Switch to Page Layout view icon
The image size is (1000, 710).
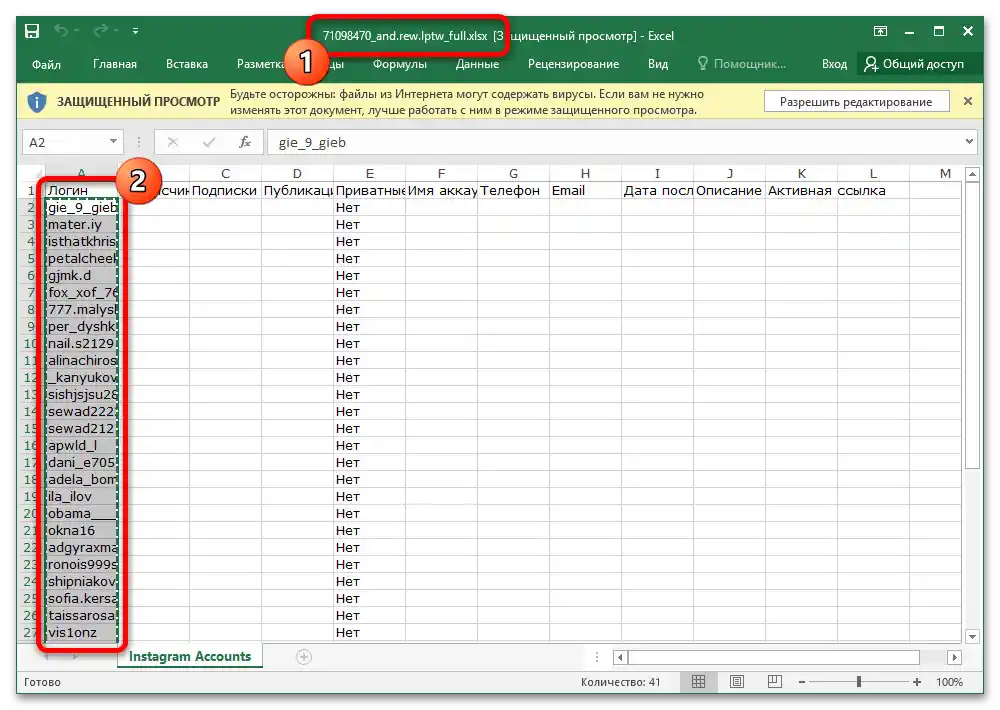[737, 682]
